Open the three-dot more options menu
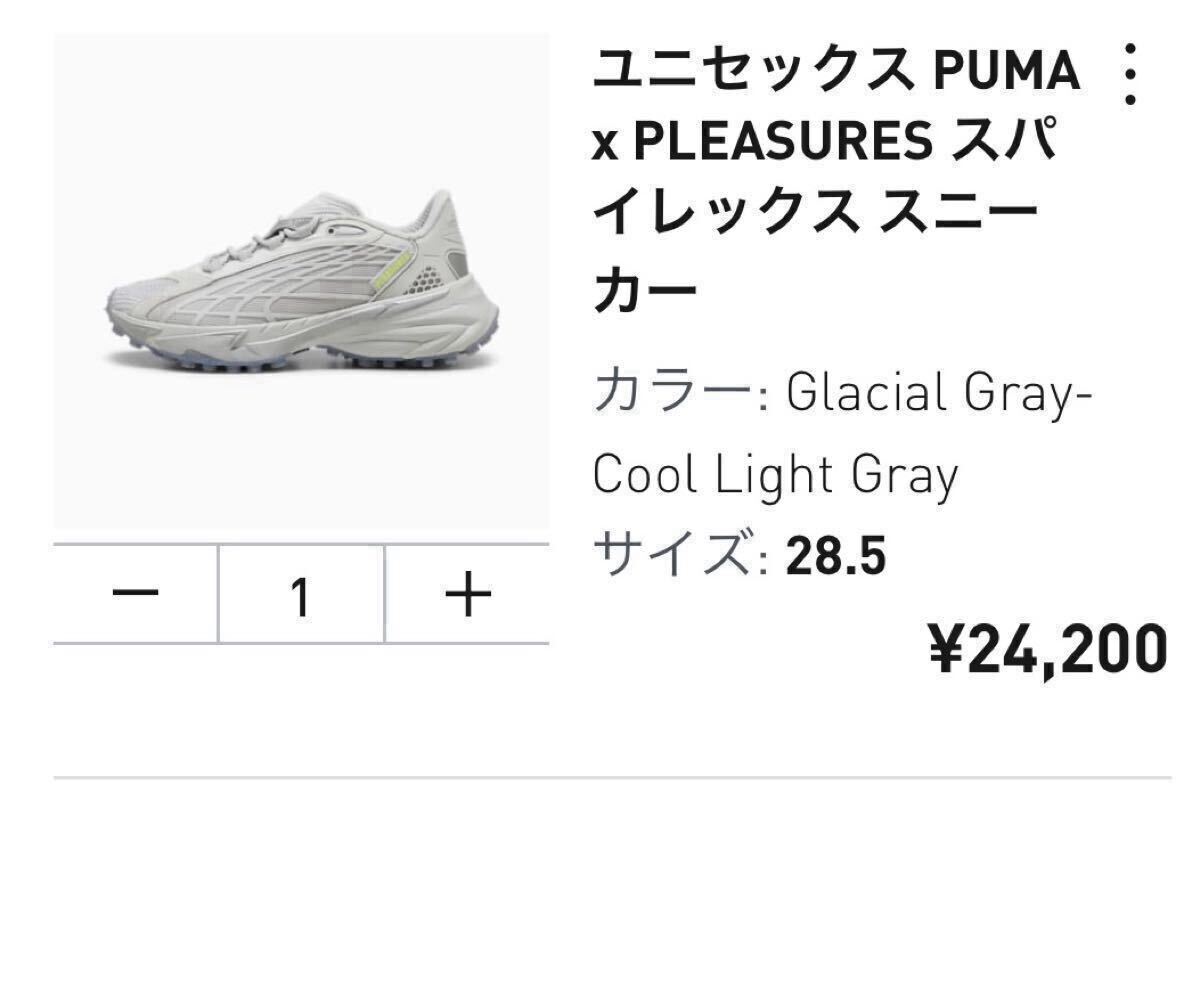Image resolution: width=1200 pixels, height=995 pixels. click(1131, 73)
